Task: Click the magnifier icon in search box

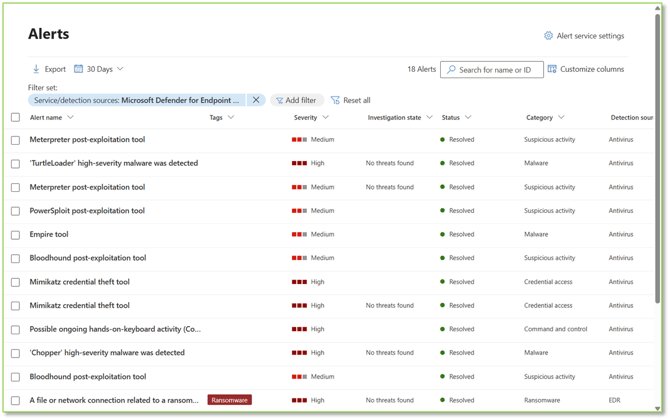Action: coord(451,70)
